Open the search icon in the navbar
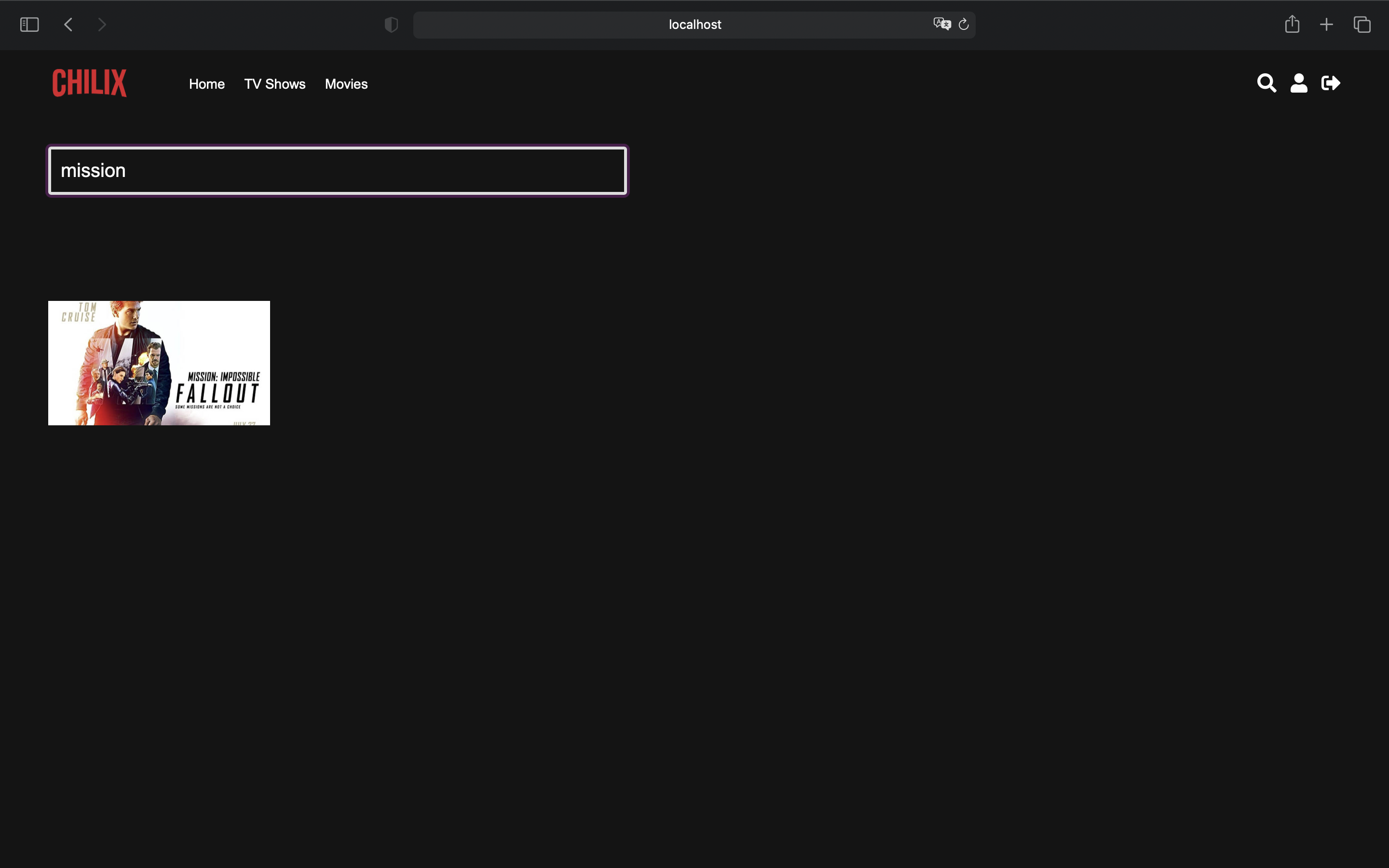1389x868 pixels. 1266,82
